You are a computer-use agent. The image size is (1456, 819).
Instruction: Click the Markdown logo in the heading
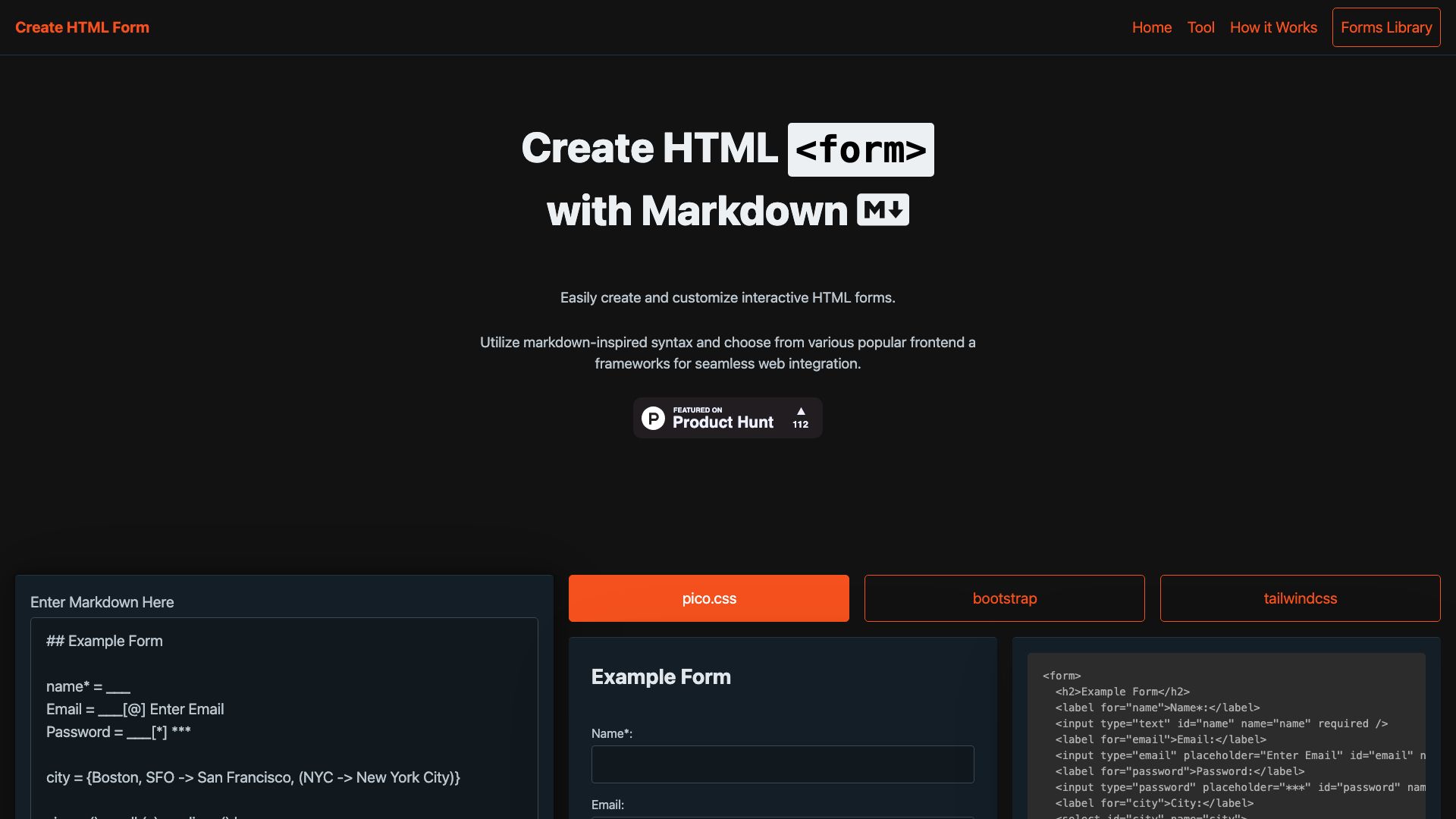point(883,209)
